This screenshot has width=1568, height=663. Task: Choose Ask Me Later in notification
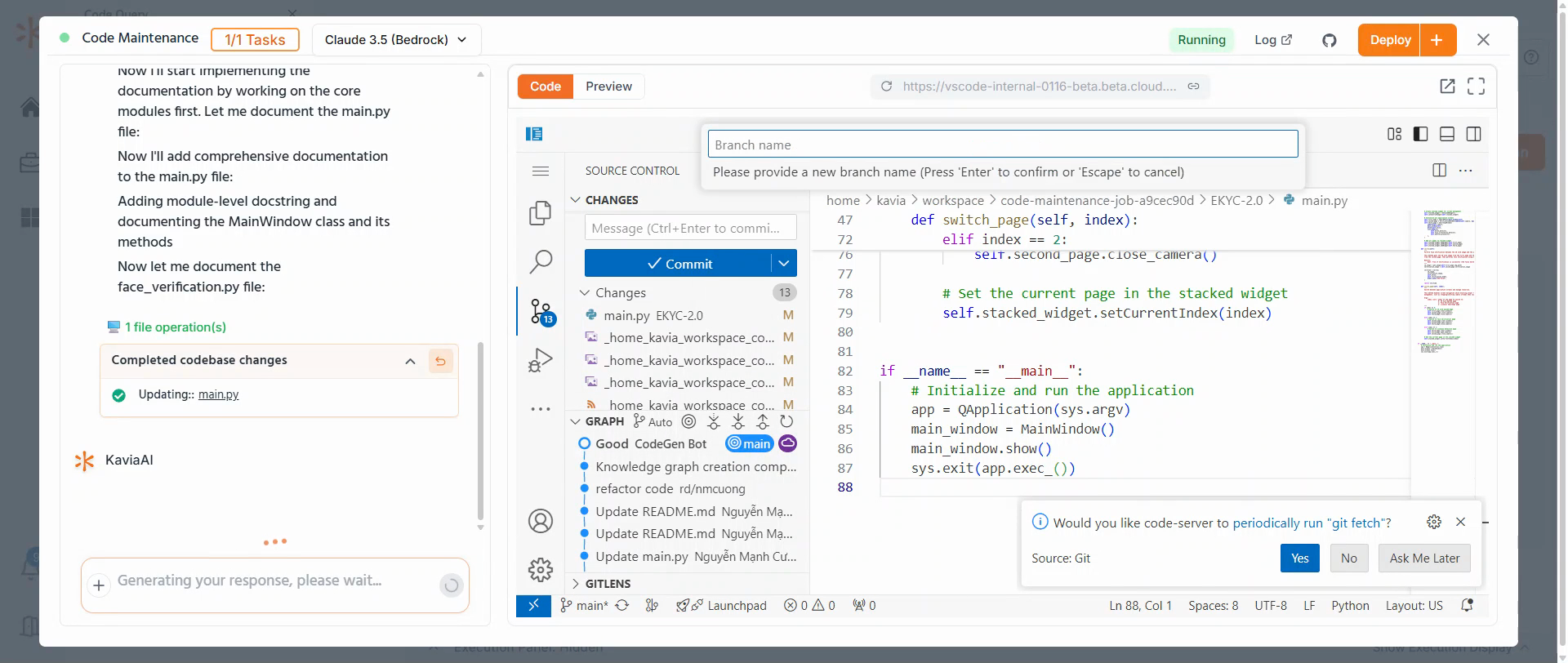tap(1425, 558)
